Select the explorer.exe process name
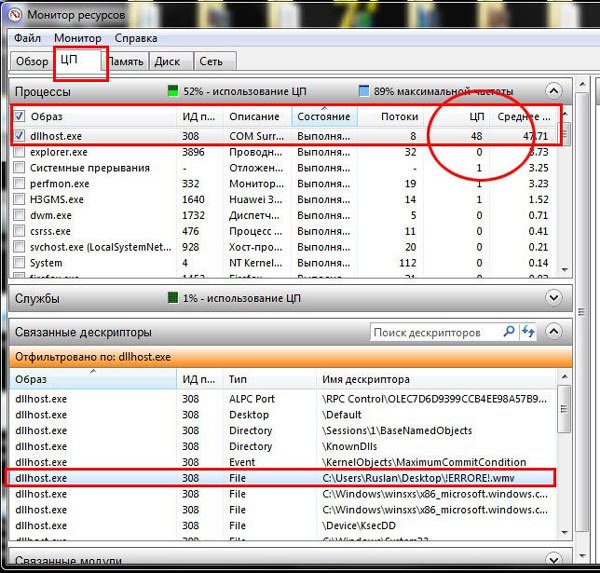The width and height of the screenshot is (600, 573). pyautogui.click(x=59, y=152)
